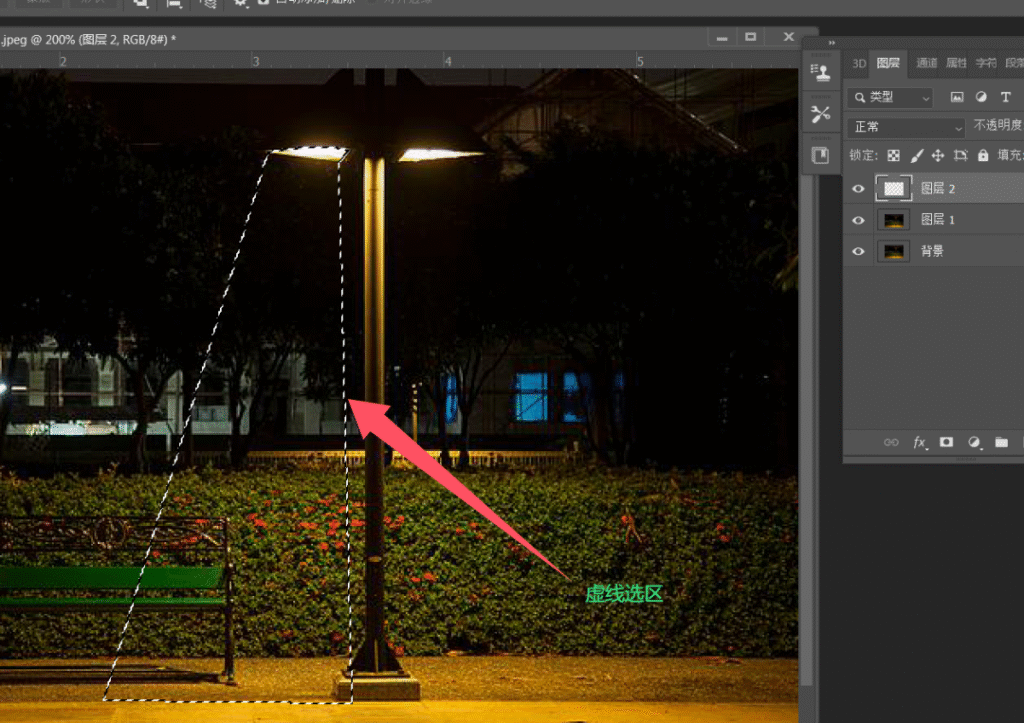Filter layers by pixel layer icon
The height and width of the screenshot is (723, 1024).
pyautogui.click(x=957, y=97)
